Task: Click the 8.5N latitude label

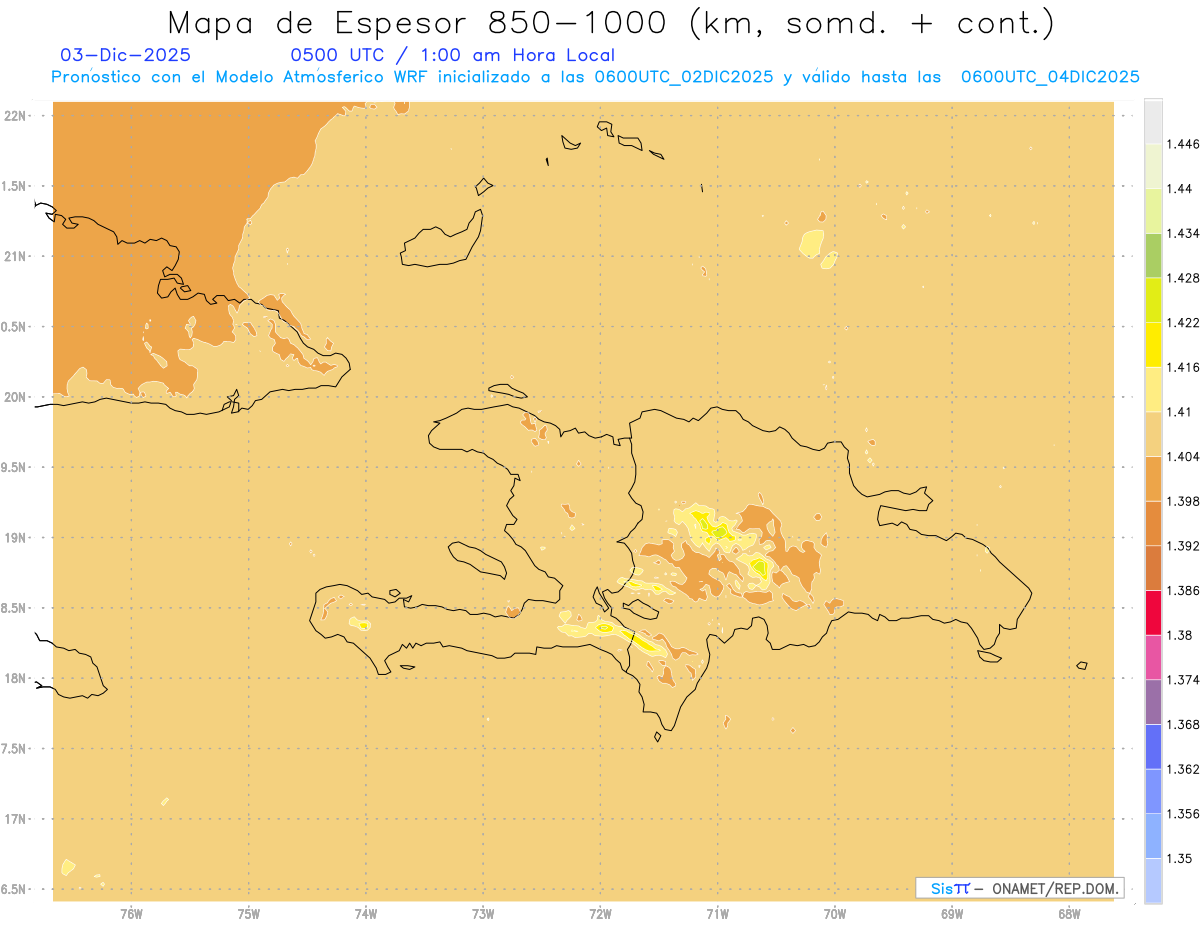Action: [x=15, y=608]
